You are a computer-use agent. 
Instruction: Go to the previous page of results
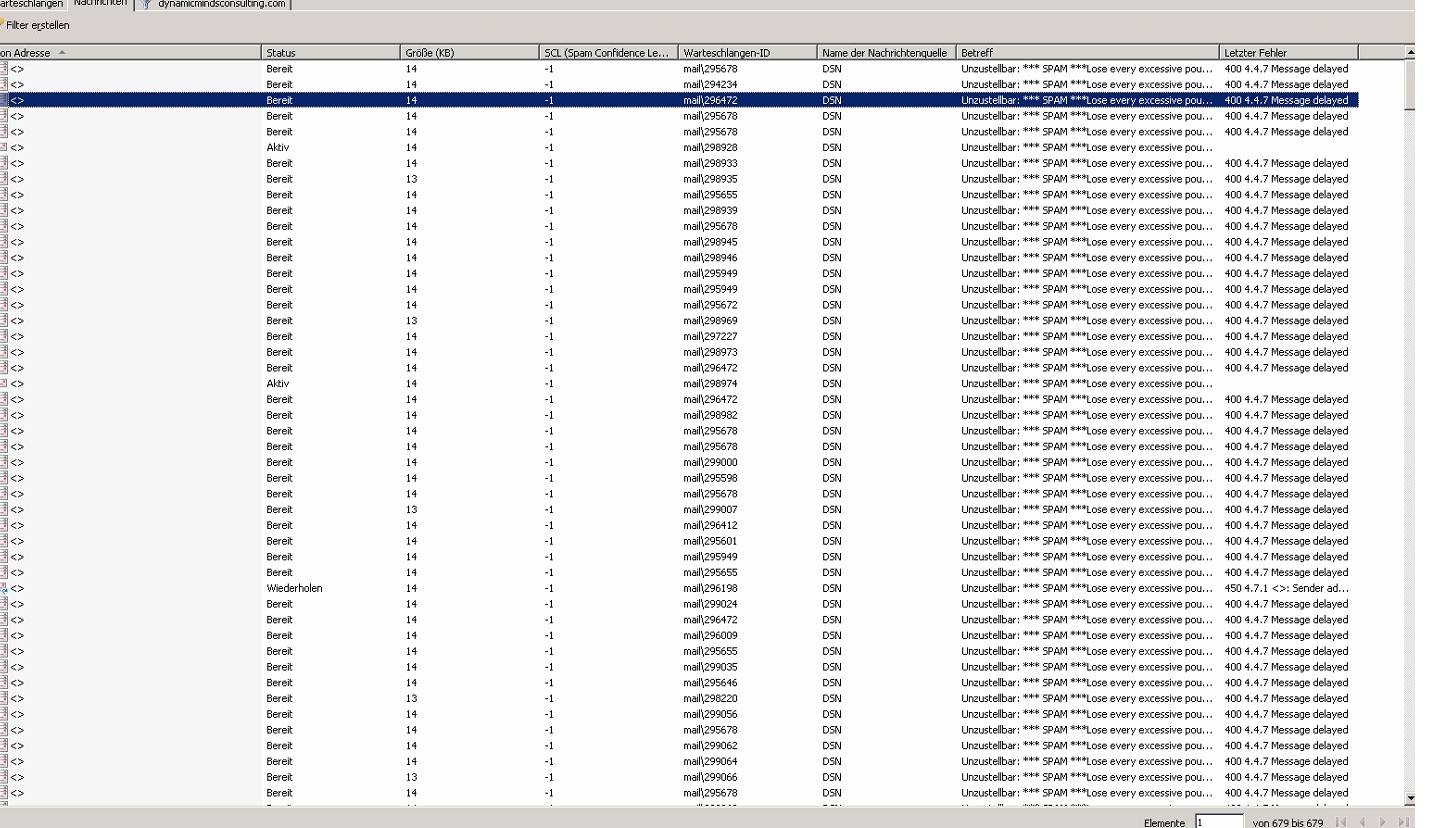[x=1361, y=823]
